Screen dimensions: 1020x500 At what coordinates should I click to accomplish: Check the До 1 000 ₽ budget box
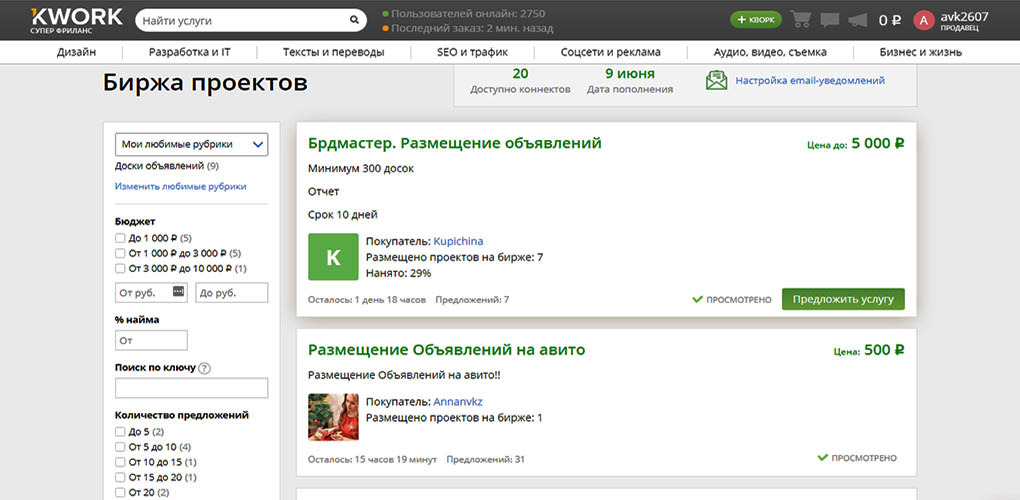(120, 238)
